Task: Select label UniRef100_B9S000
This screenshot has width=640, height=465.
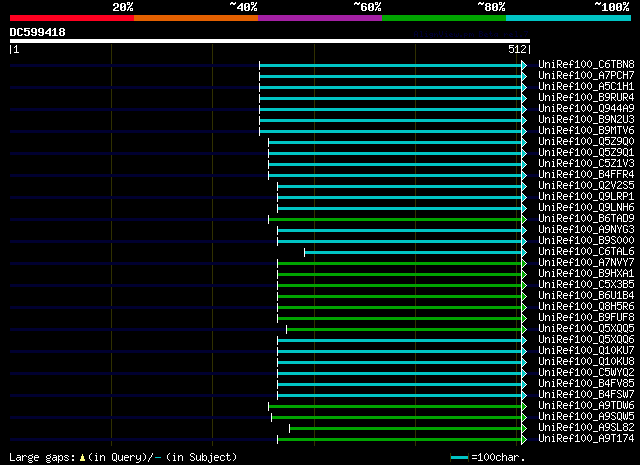Action: coord(586,241)
